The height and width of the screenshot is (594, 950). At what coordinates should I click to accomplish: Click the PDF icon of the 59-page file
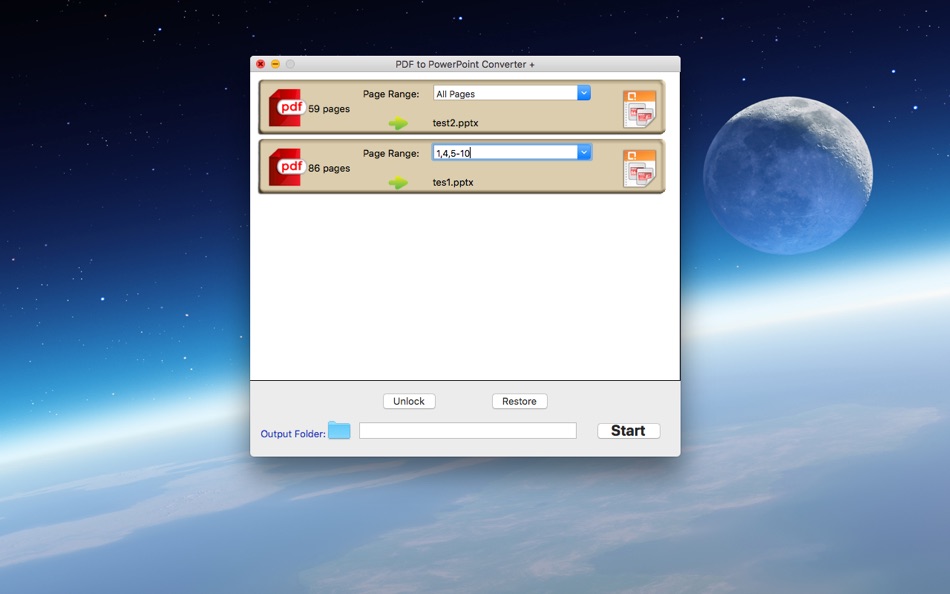286,108
